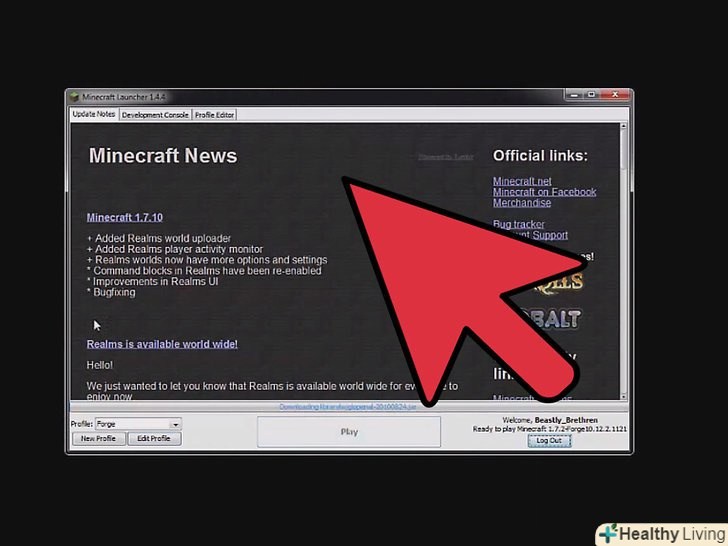Click the news panel scrollbar up arrow
Screen dimensions: 728x546
coord(624,126)
